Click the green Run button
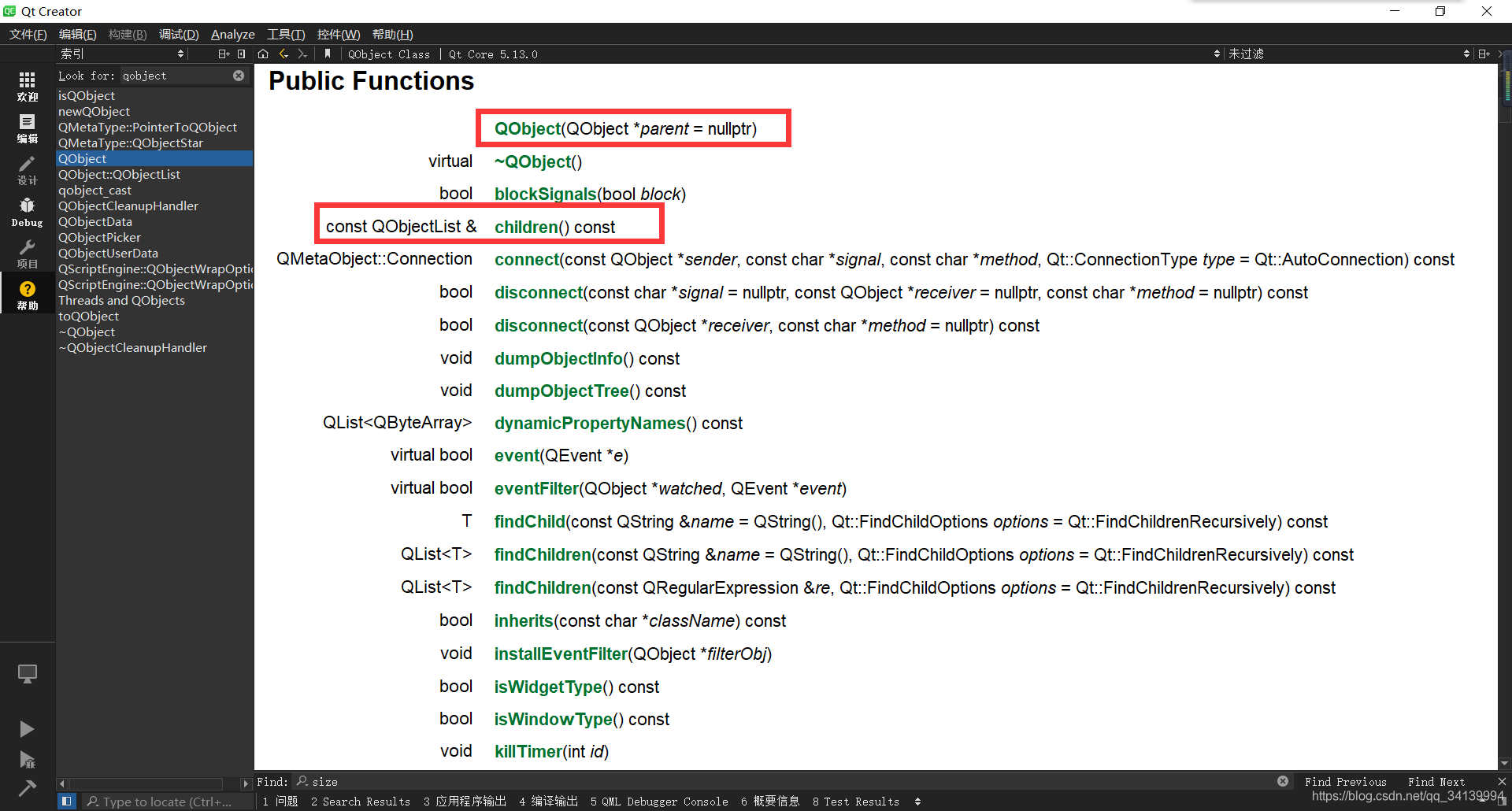The width and height of the screenshot is (1512, 811). tap(28, 729)
